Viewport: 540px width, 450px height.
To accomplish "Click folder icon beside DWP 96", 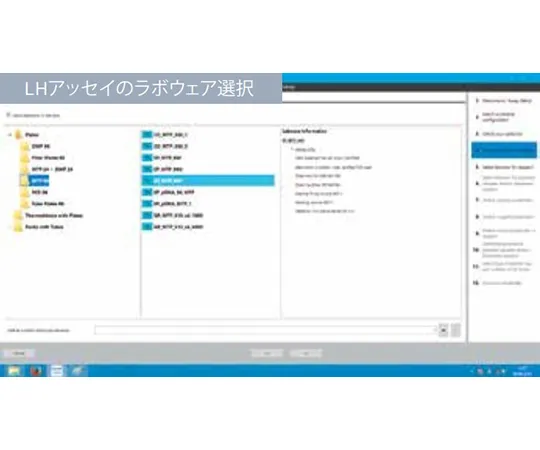I will click(25, 146).
